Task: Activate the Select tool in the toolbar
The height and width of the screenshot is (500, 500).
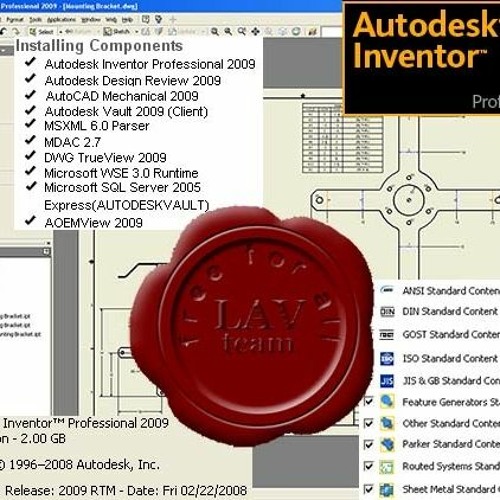Action: [x=41, y=32]
